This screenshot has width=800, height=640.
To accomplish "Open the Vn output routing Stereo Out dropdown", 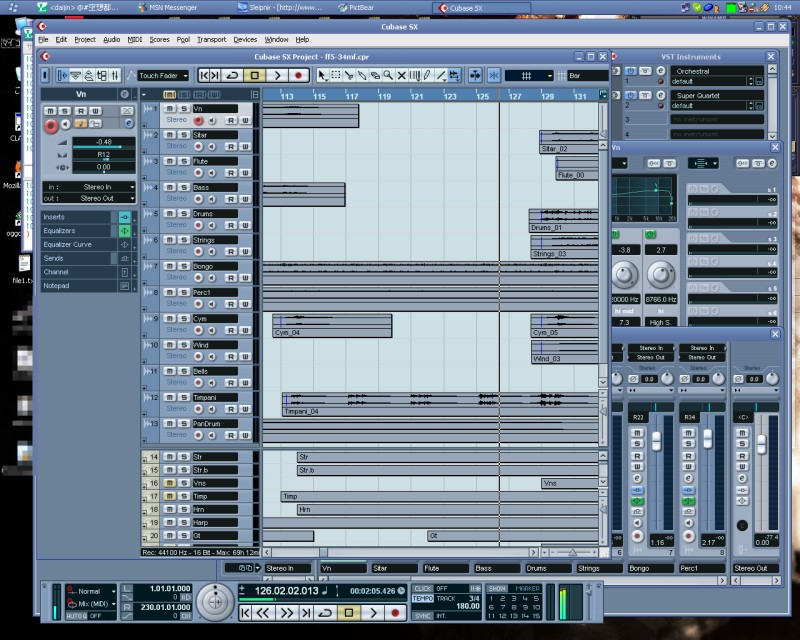I will pos(89,199).
